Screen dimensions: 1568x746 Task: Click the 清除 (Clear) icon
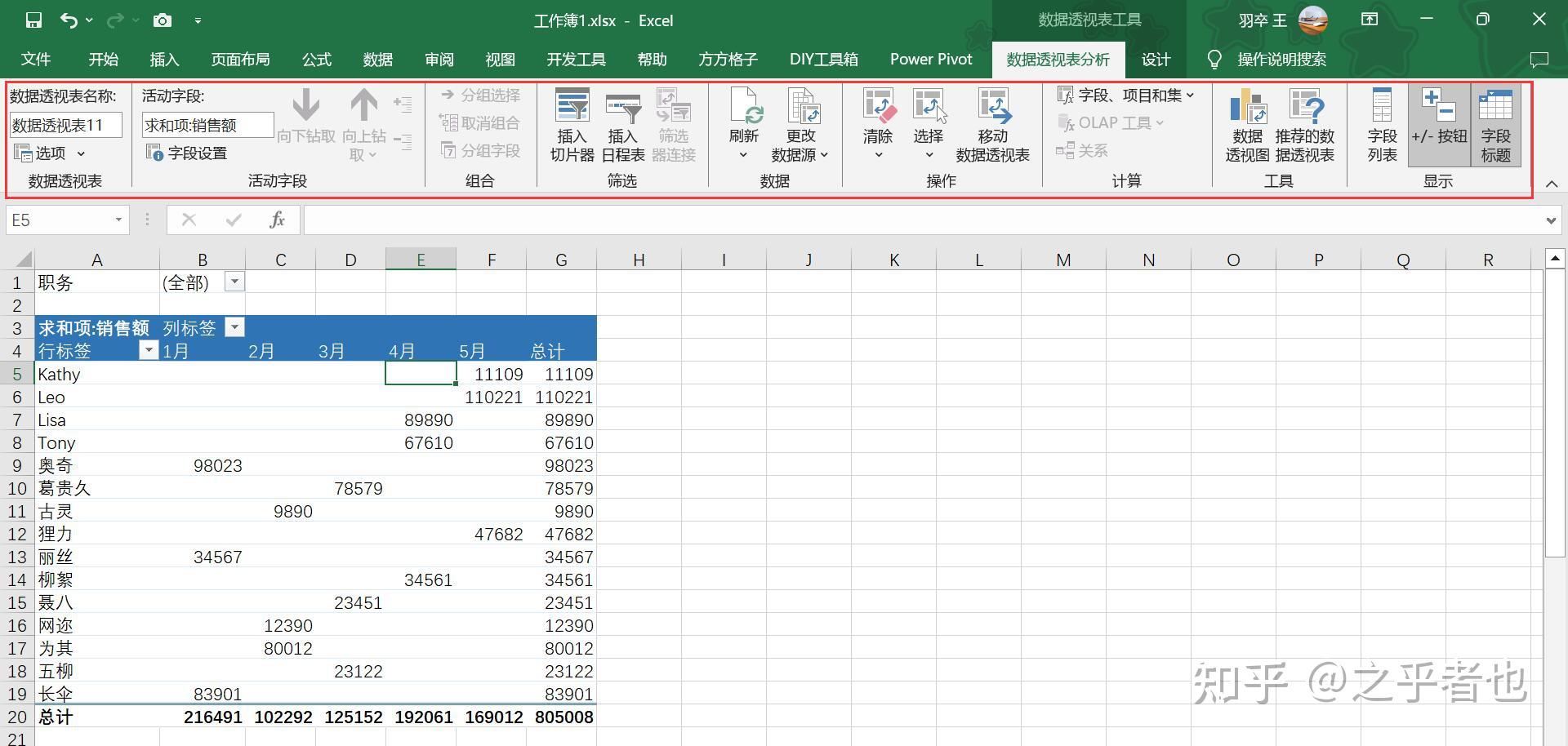coord(878,122)
